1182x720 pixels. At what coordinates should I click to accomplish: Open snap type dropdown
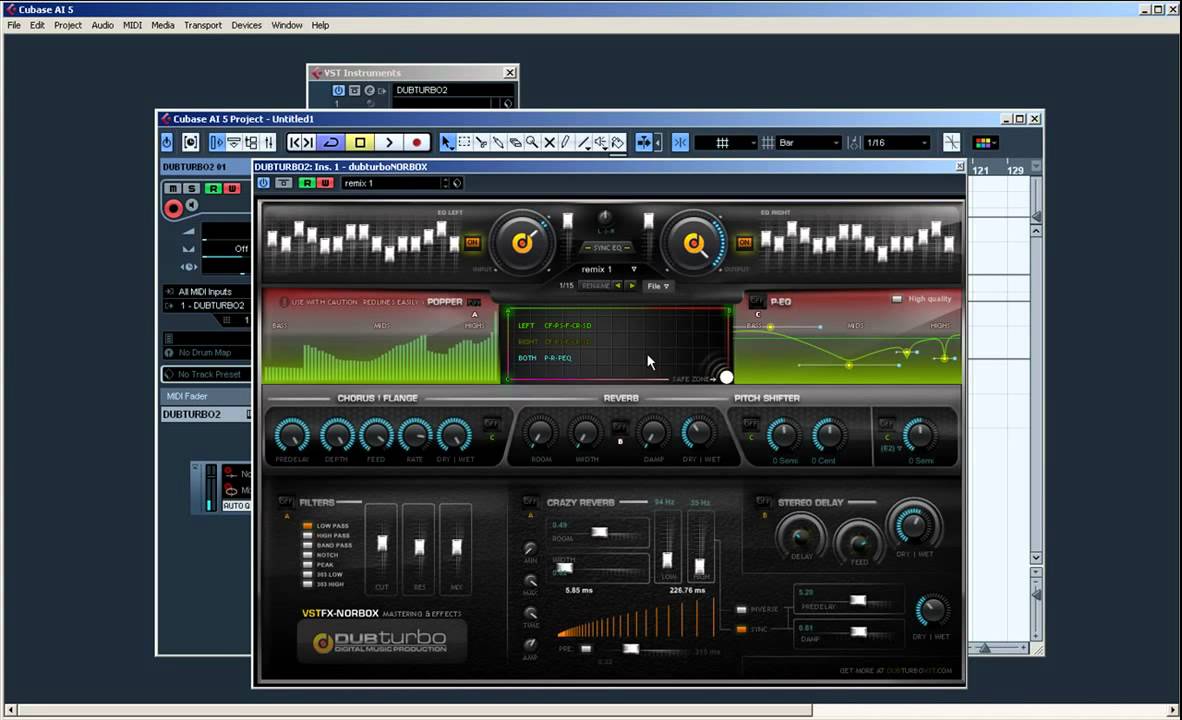(x=725, y=142)
